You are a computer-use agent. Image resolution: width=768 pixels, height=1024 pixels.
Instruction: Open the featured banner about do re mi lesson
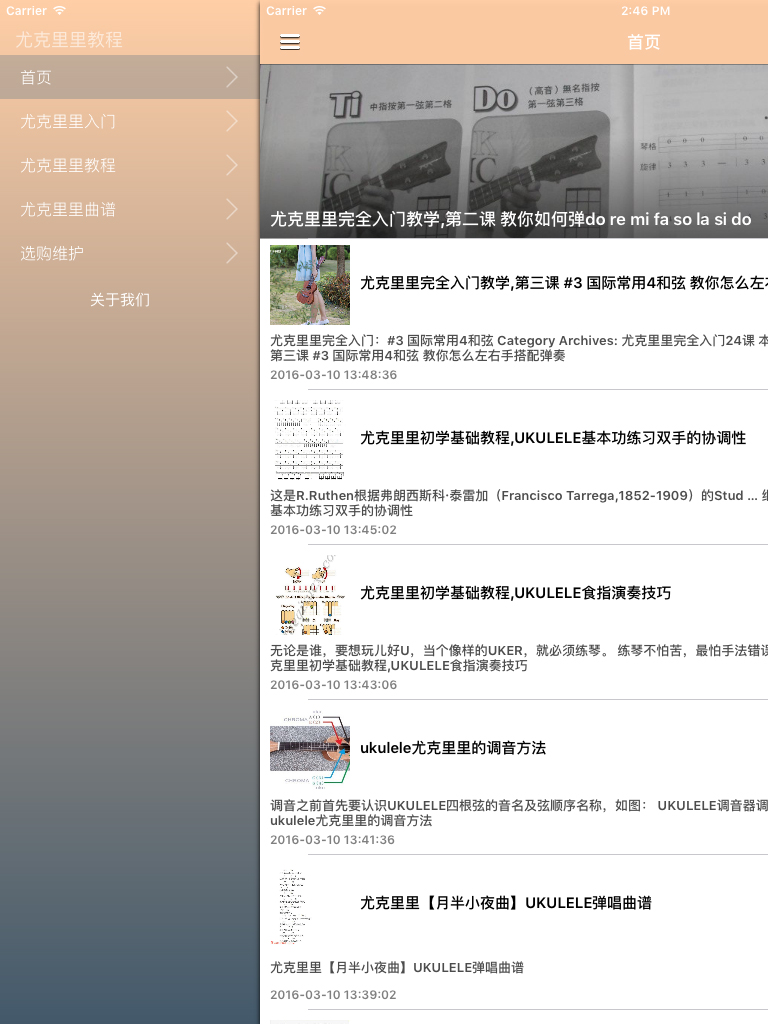point(514,151)
